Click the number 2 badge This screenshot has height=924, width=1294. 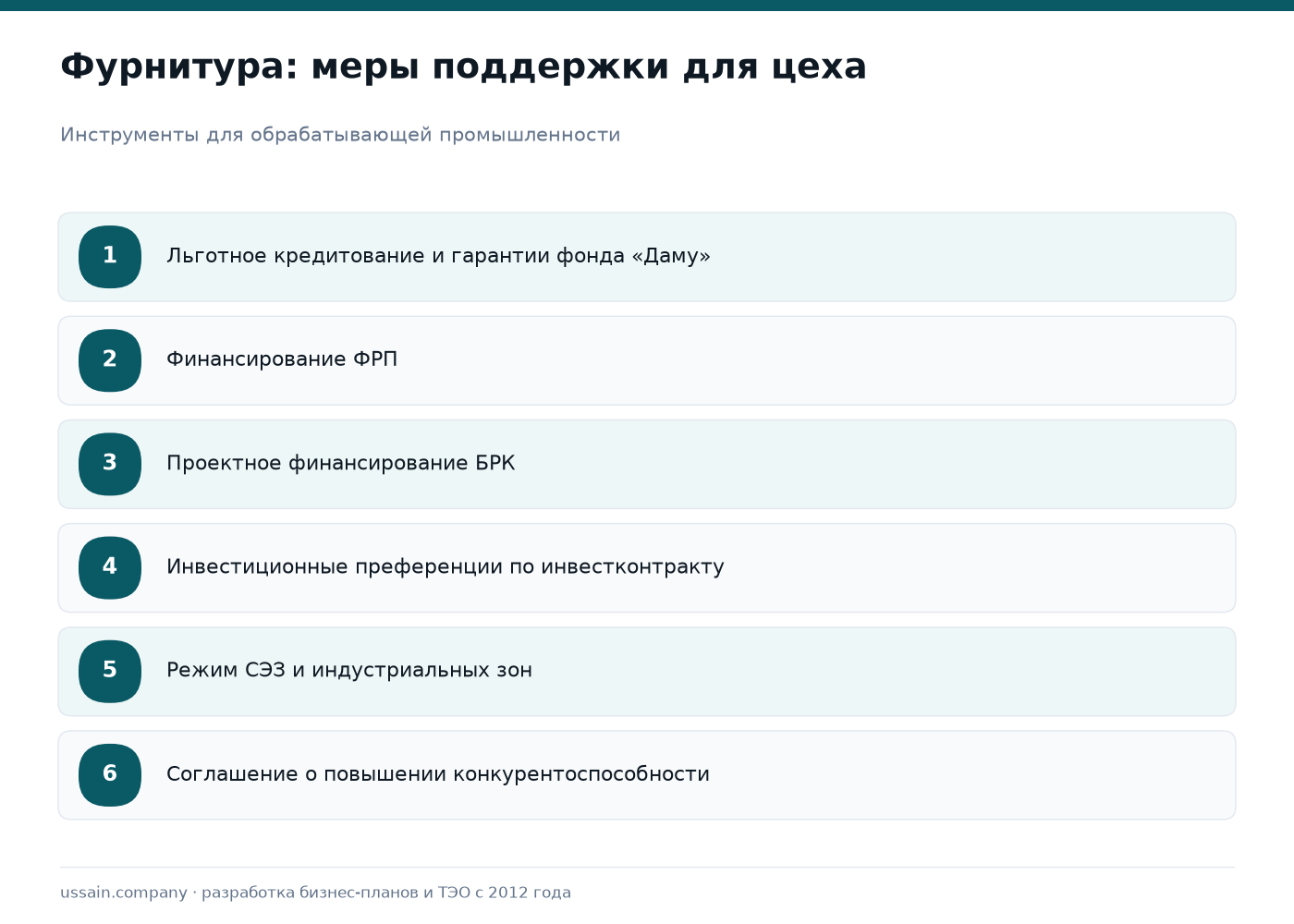110,360
